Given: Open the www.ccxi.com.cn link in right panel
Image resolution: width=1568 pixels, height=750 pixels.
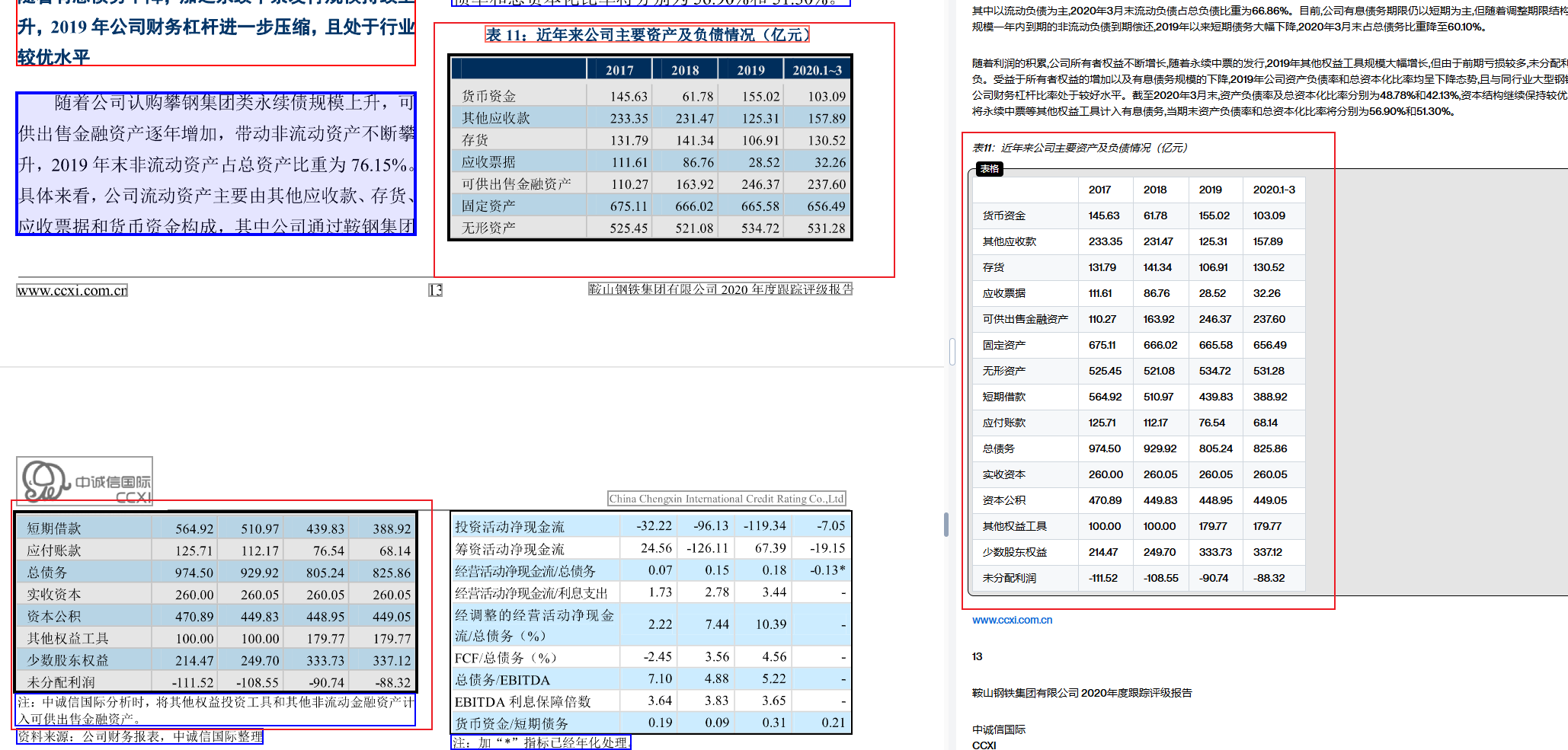Looking at the screenshot, I should (x=1012, y=620).
